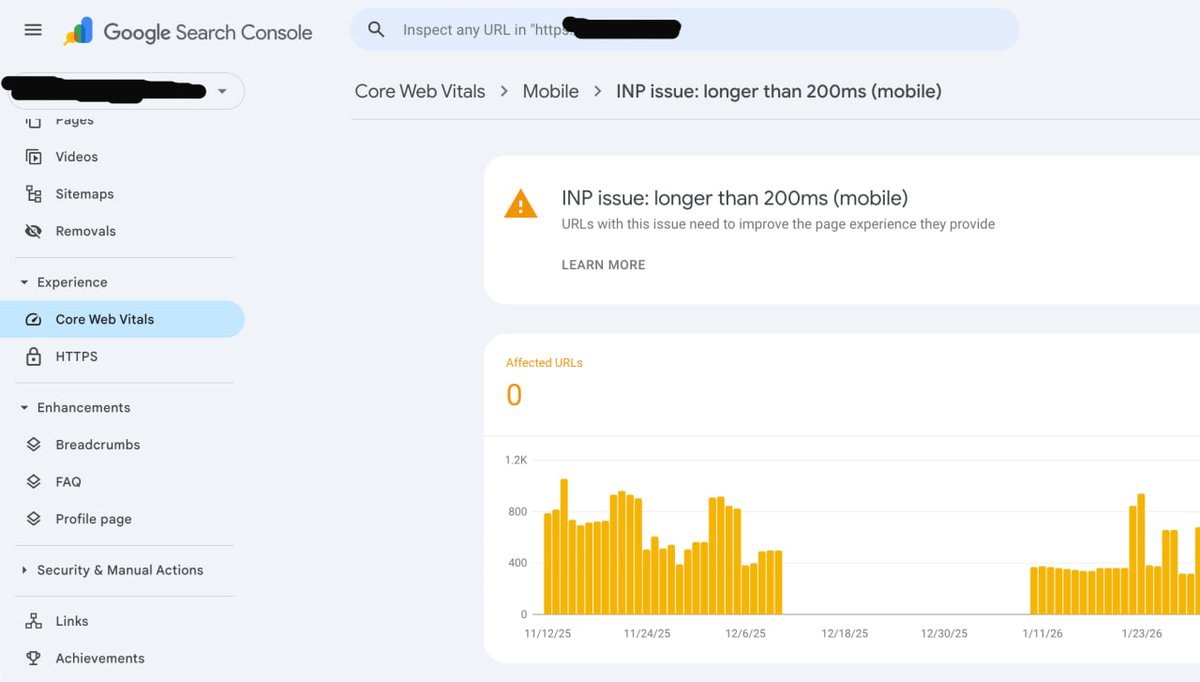Click the Sitemaps icon
The image size is (1200, 682).
(33, 194)
